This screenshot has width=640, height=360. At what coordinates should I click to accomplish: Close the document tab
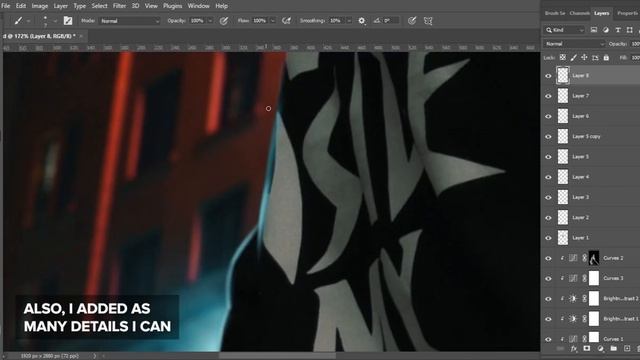click(81, 36)
